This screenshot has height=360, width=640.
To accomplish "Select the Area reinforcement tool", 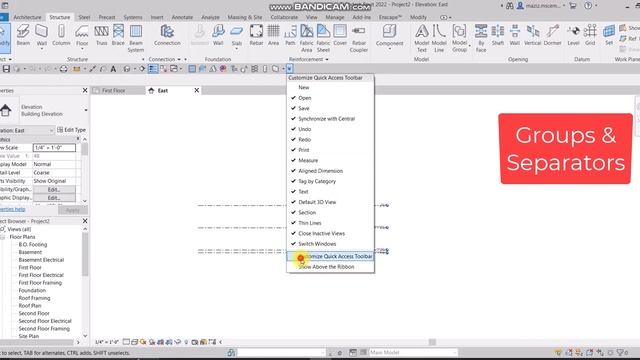I will point(273,35).
